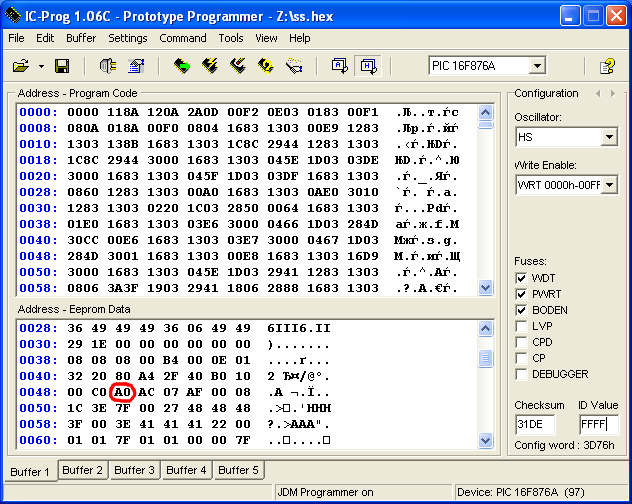Click the Program All chip icon
This screenshot has width=632, height=504.
coord(210,66)
